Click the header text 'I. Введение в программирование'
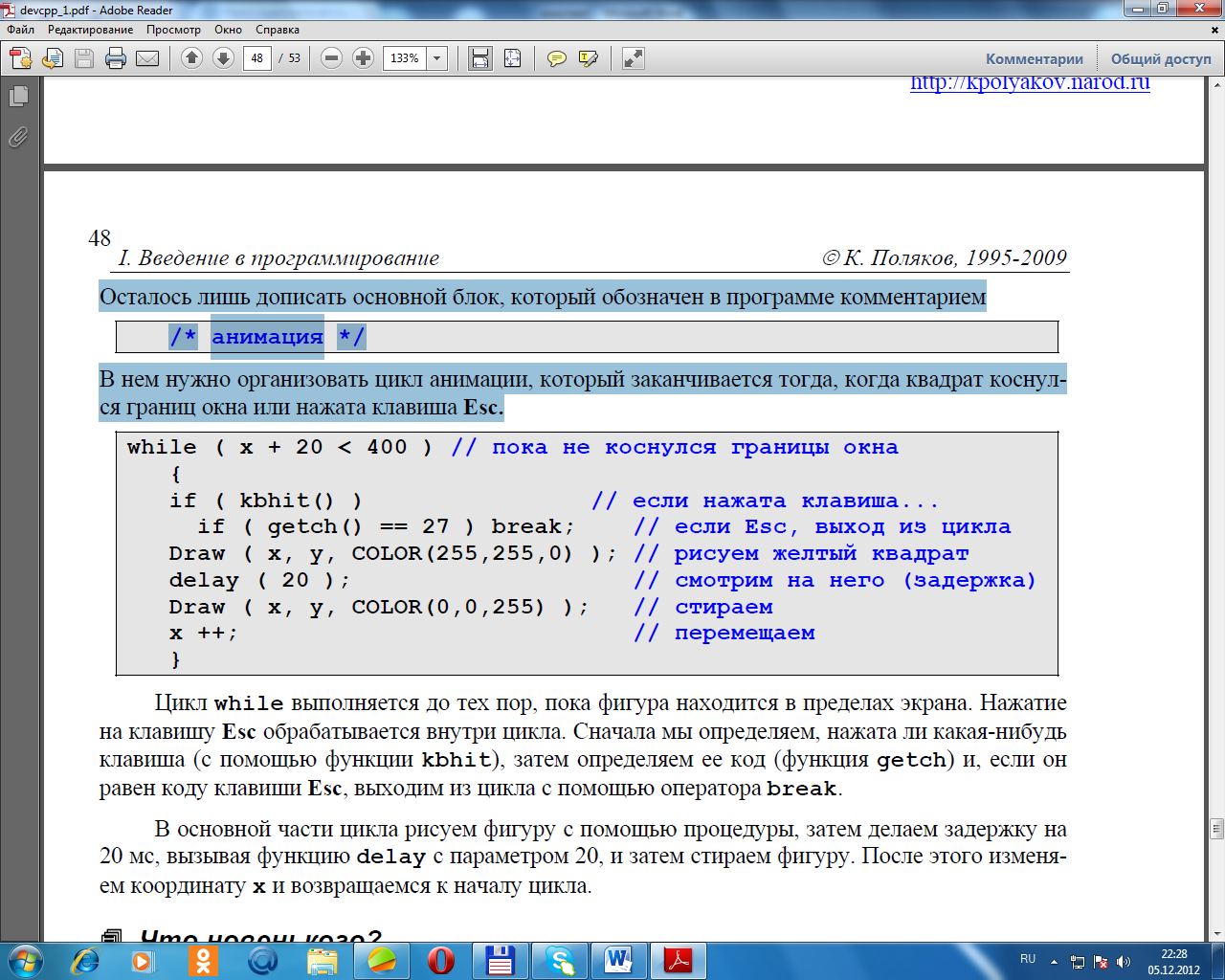1225x980 pixels. [278, 258]
